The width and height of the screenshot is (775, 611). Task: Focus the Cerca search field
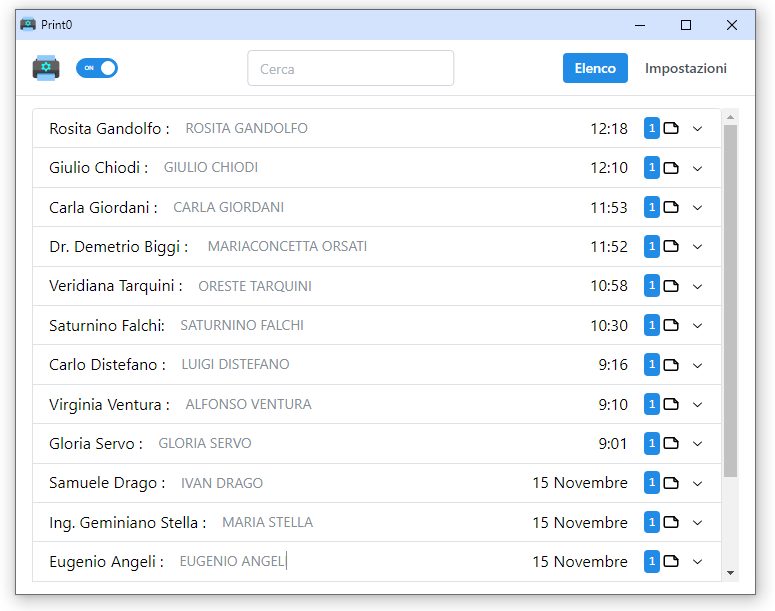coord(351,69)
